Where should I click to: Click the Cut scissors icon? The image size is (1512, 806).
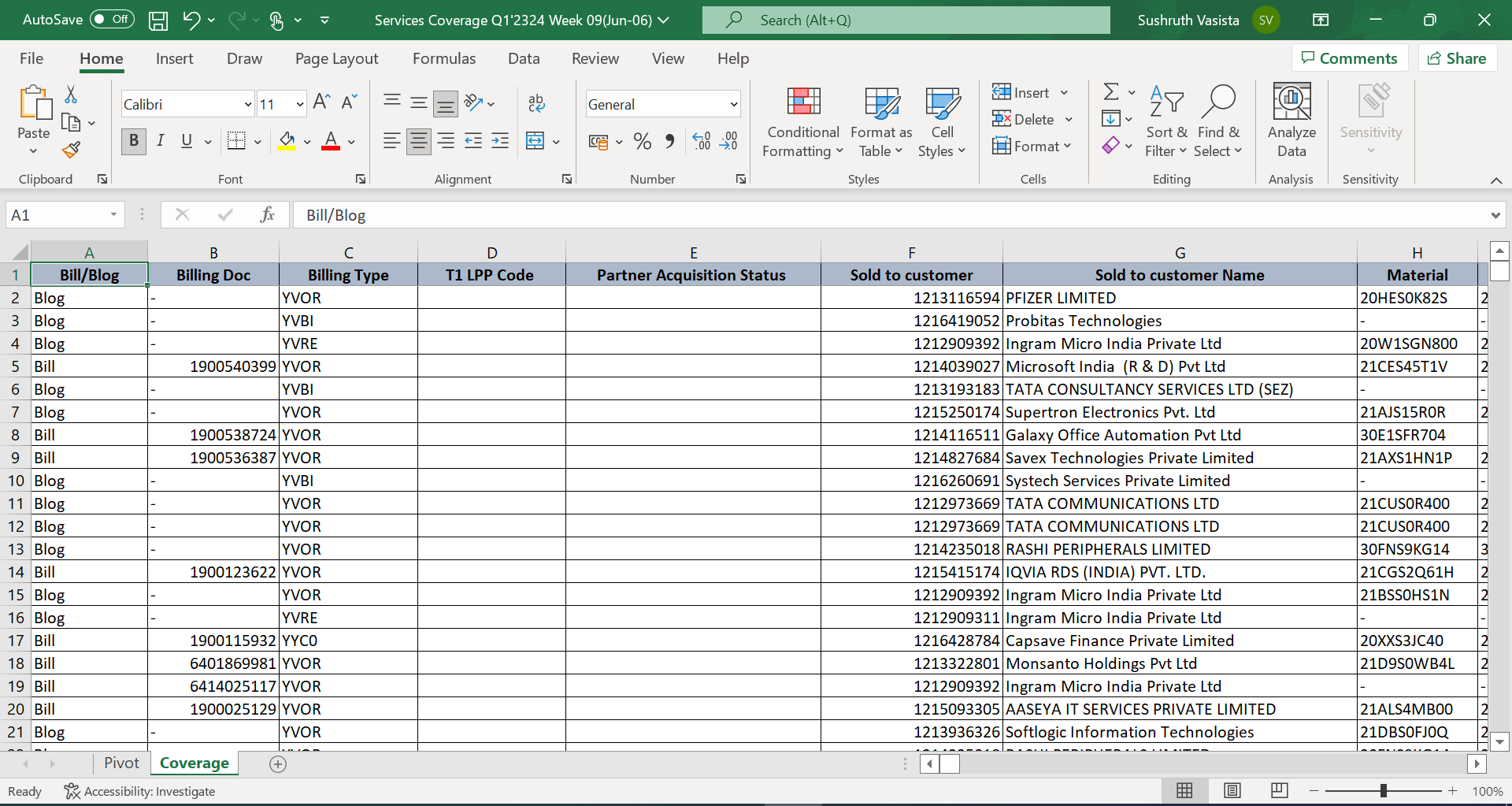[71, 95]
